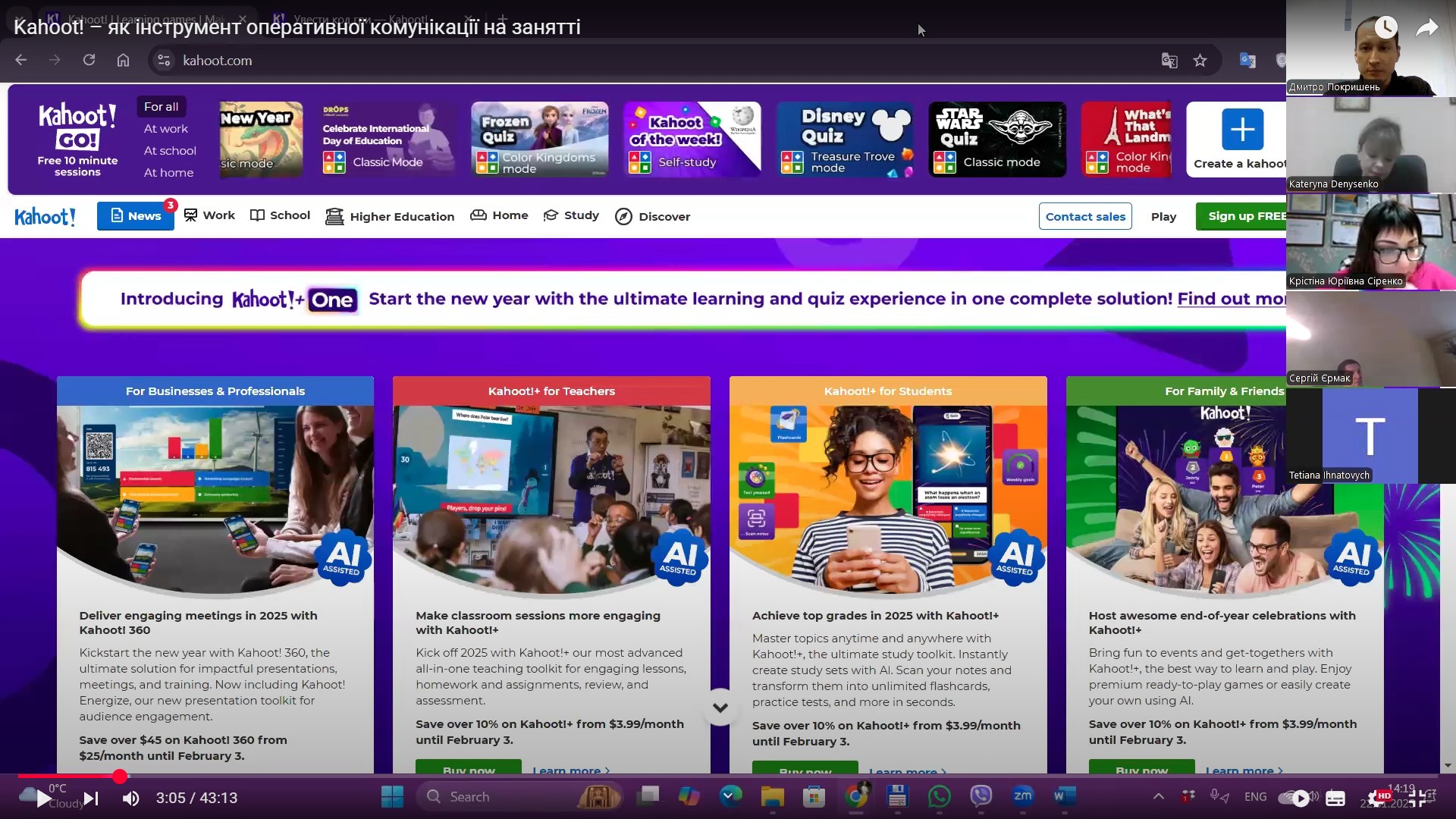
Task: Switch to Chrome in the taskbar
Action: click(x=856, y=796)
